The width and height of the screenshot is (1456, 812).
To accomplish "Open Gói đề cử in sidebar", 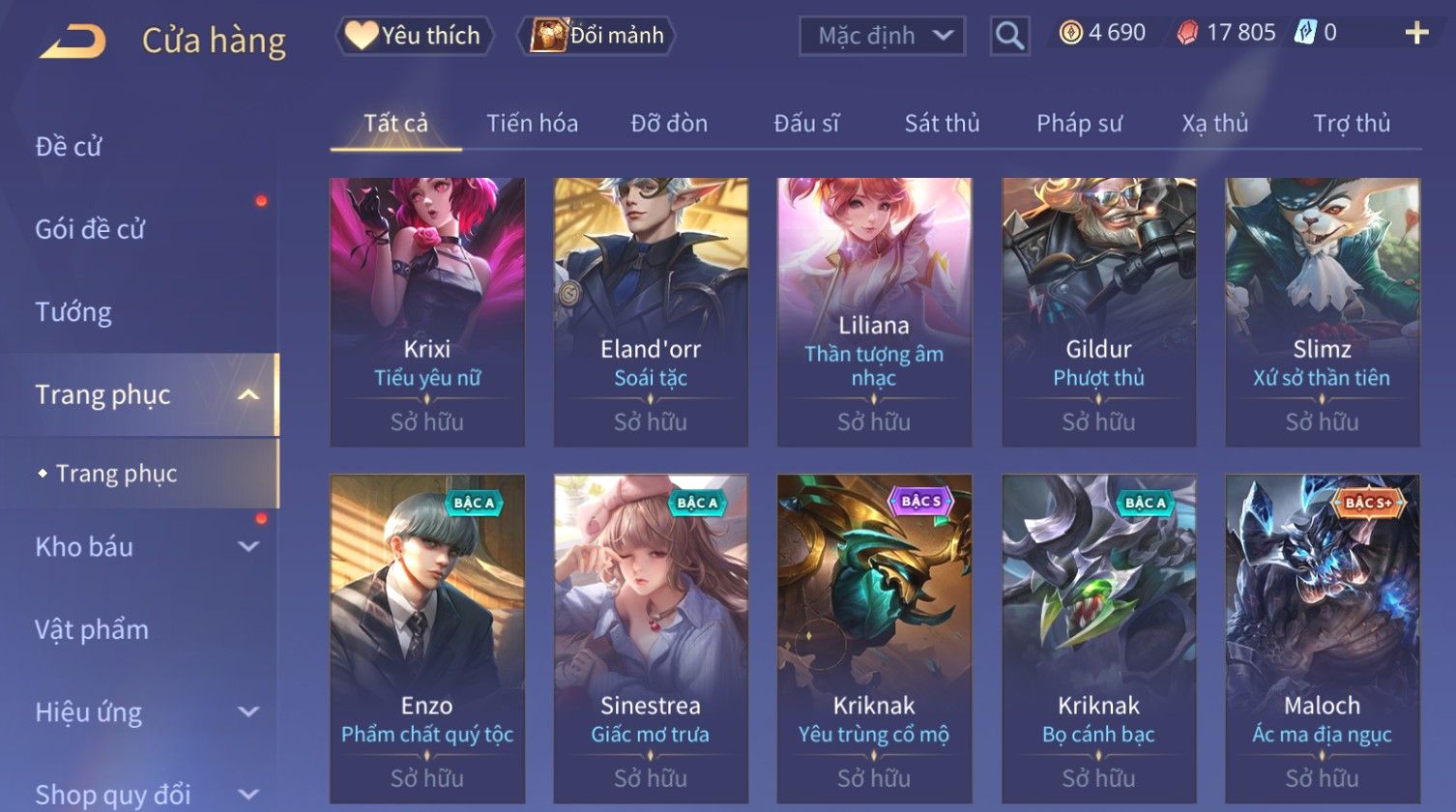I will coord(90,229).
